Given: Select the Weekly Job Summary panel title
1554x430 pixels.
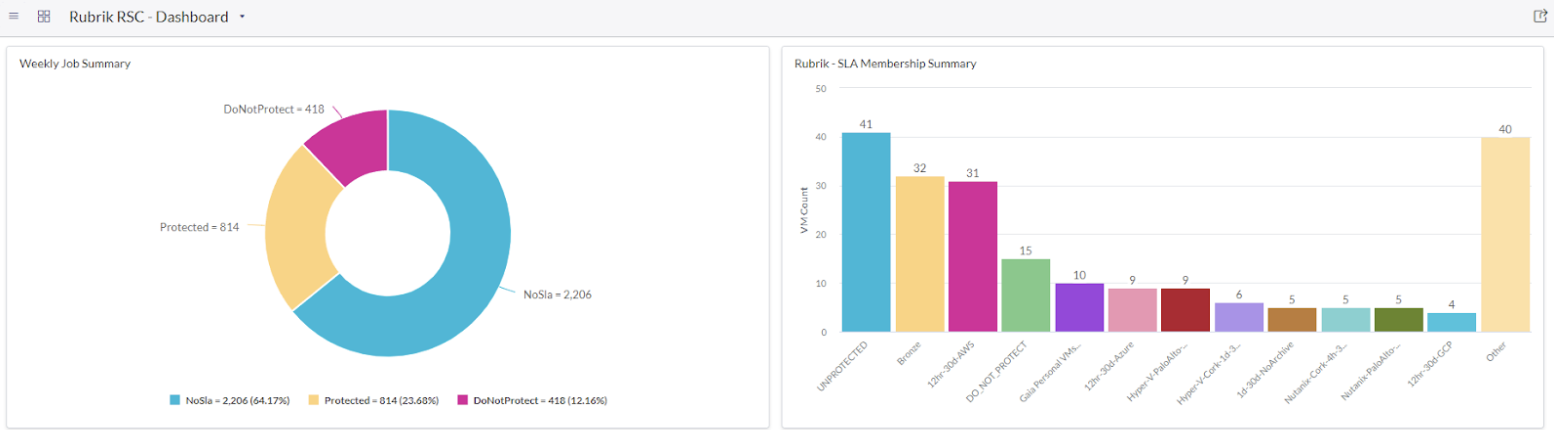Looking at the screenshot, I should tap(75, 64).
